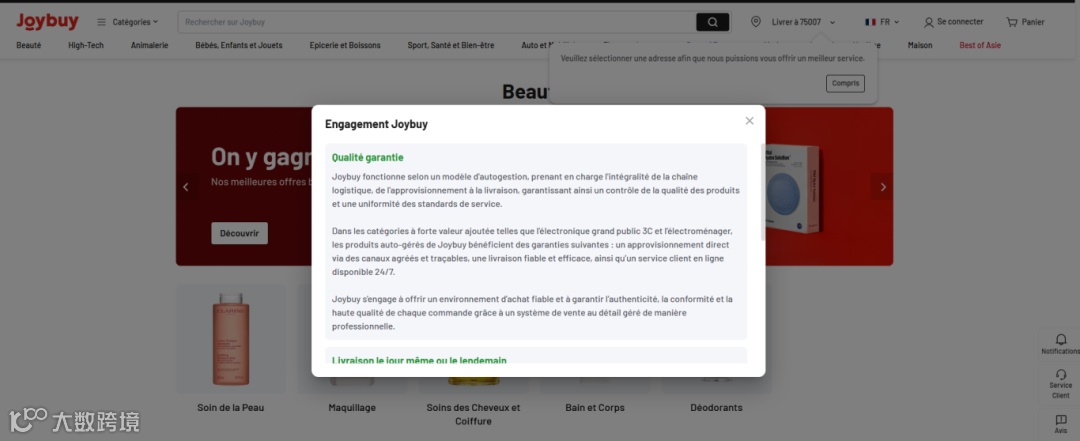This screenshot has height=441, width=1080.
Task: Click the Compris button in address tooltip
Action: (845, 83)
